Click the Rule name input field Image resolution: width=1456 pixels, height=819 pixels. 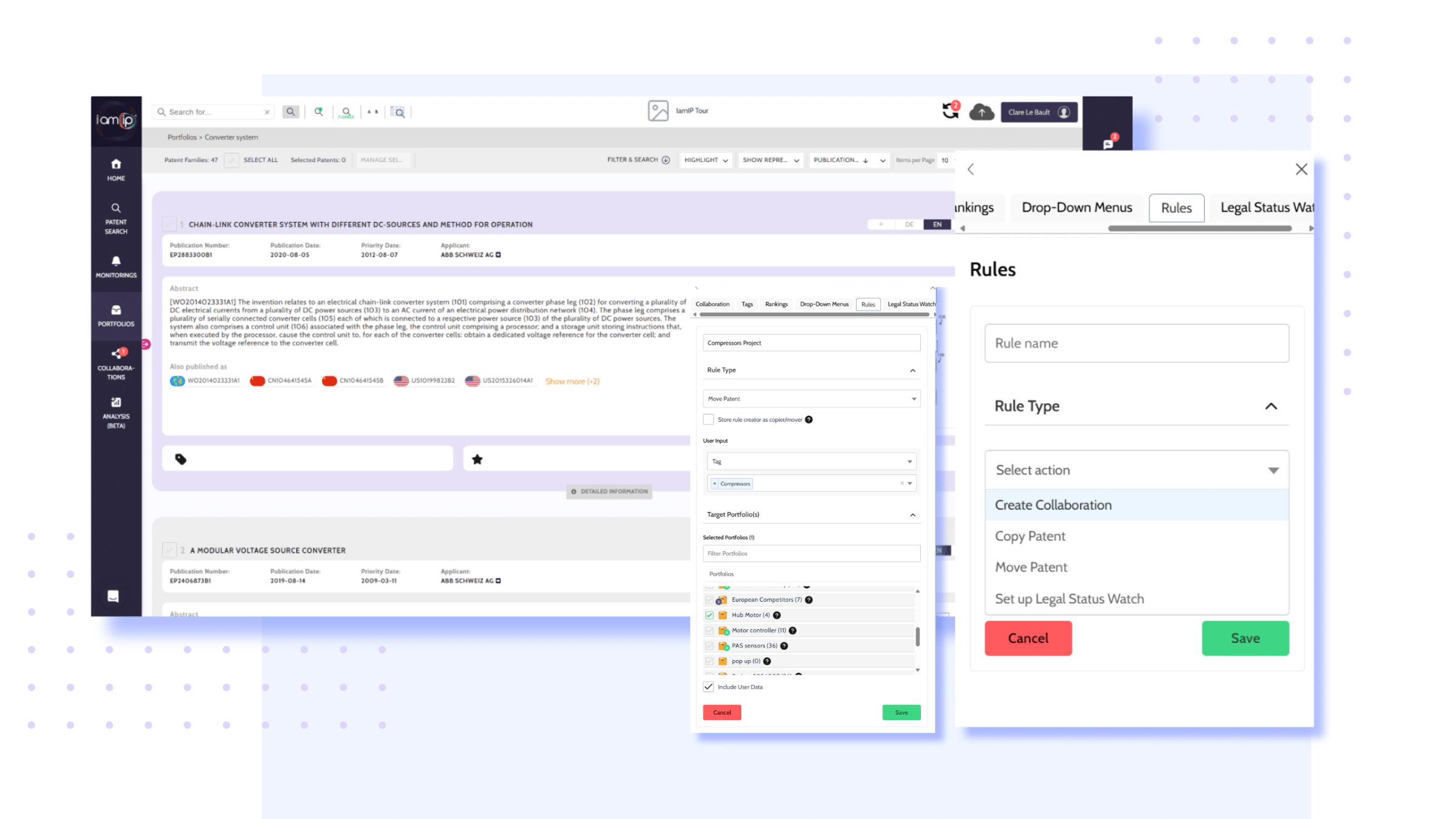tap(1136, 343)
